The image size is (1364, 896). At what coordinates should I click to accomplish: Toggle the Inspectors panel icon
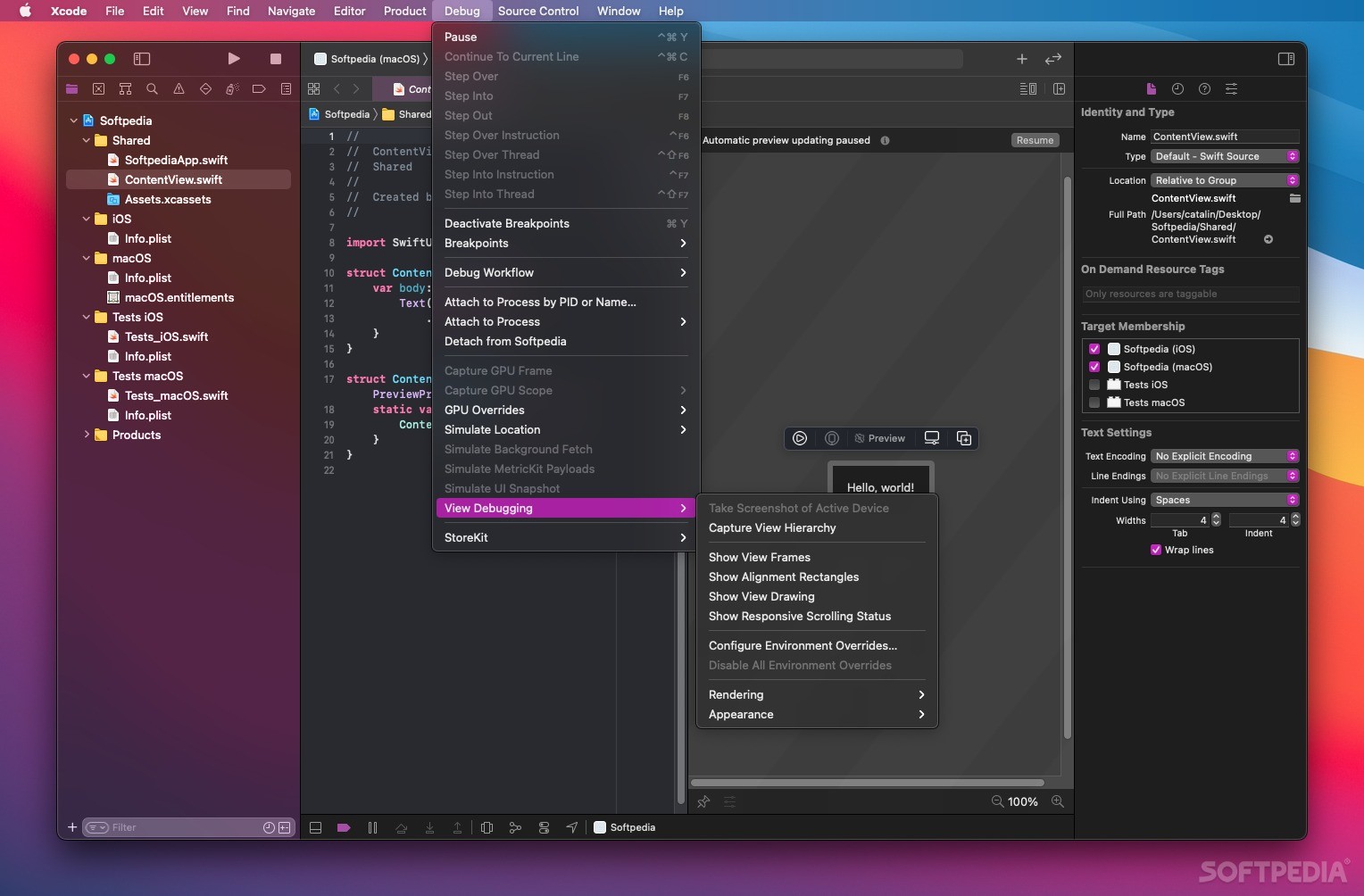tap(1286, 59)
